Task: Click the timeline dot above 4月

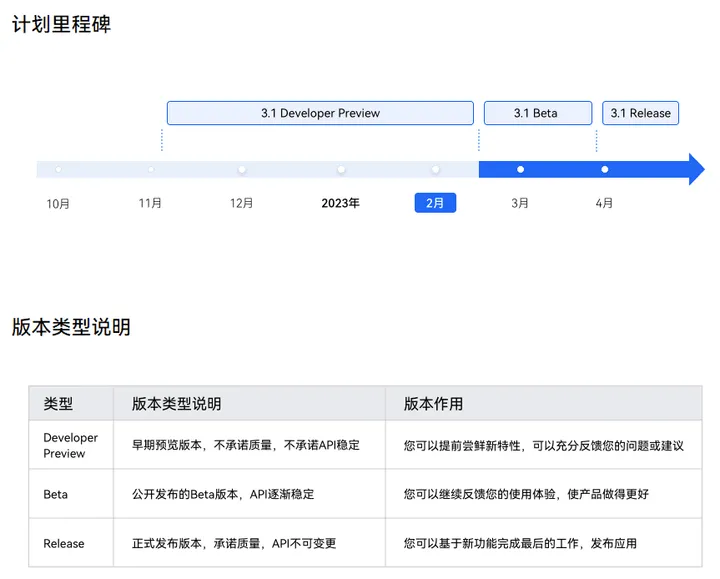Action: click(604, 169)
